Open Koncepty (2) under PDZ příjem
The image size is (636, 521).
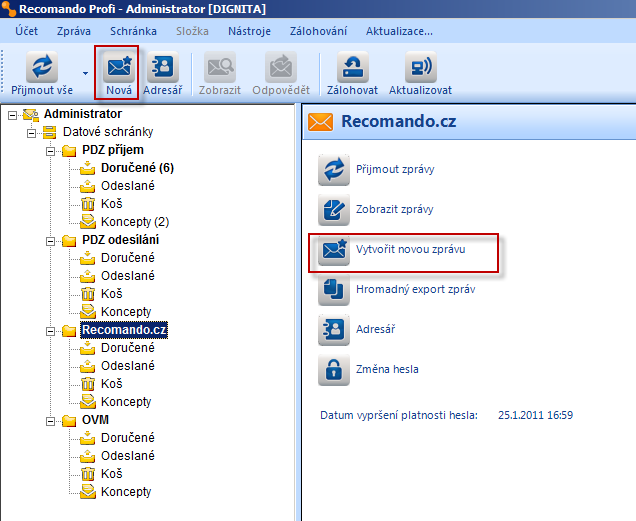[x=135, y=222]
